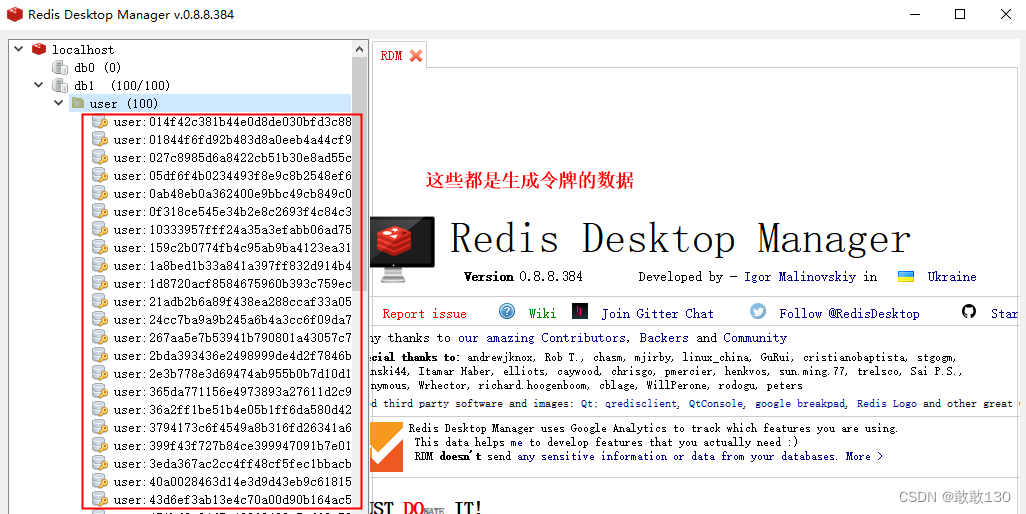1026x514 pixels.
Task: Click key icon of user:1d8720acf8584675960b393c759ec
Action: tap(99, 283)
